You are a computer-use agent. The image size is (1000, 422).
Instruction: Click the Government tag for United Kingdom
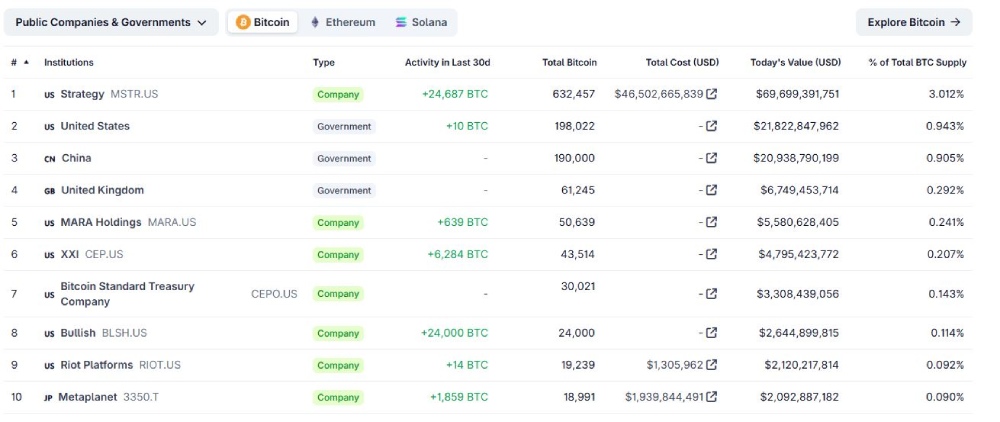click(x=344, y=190)
